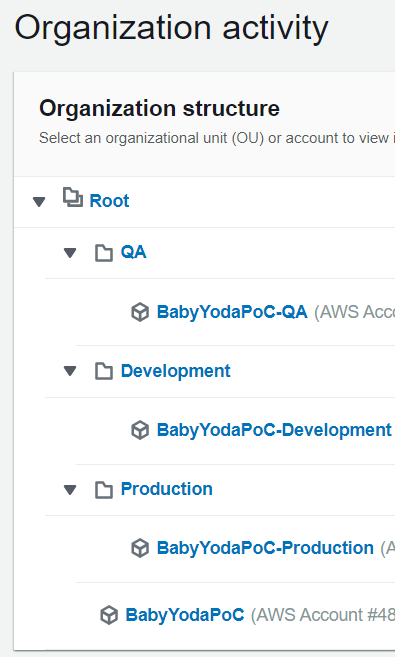Click the BabyYodaPoC management account cube icon
This screenshot has width=395, height=657.
[109, 616]
